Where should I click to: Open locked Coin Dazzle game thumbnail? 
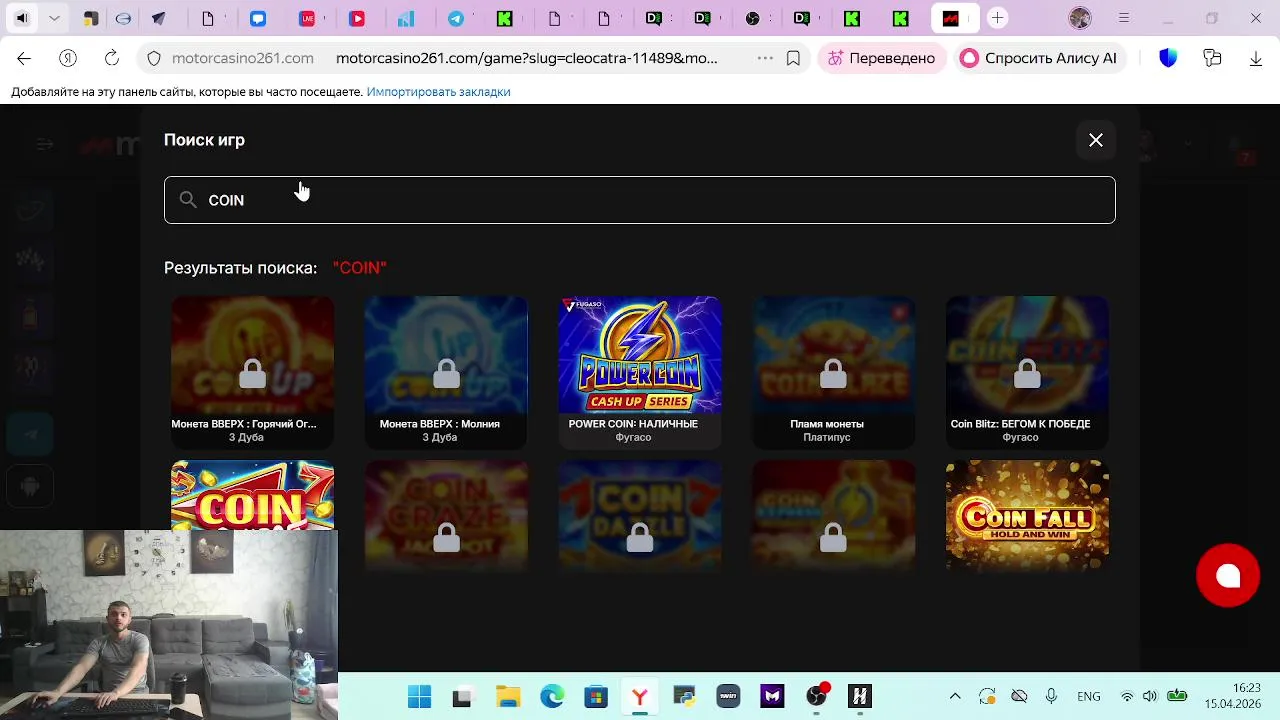click(640, 516)
